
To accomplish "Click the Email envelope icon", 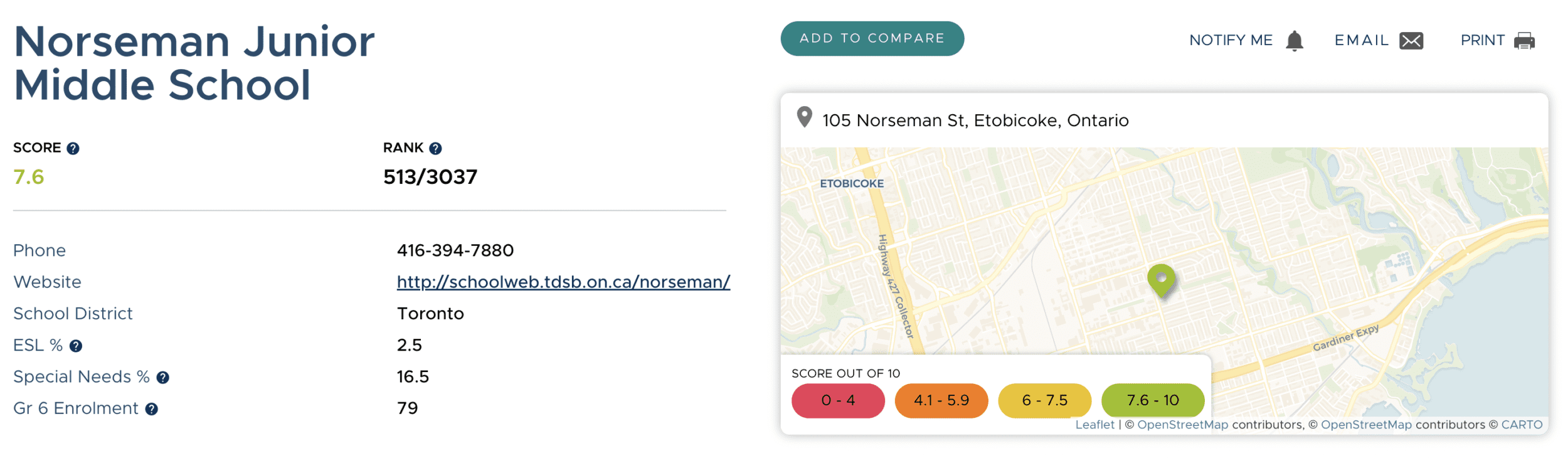I will click(1411, 41).
